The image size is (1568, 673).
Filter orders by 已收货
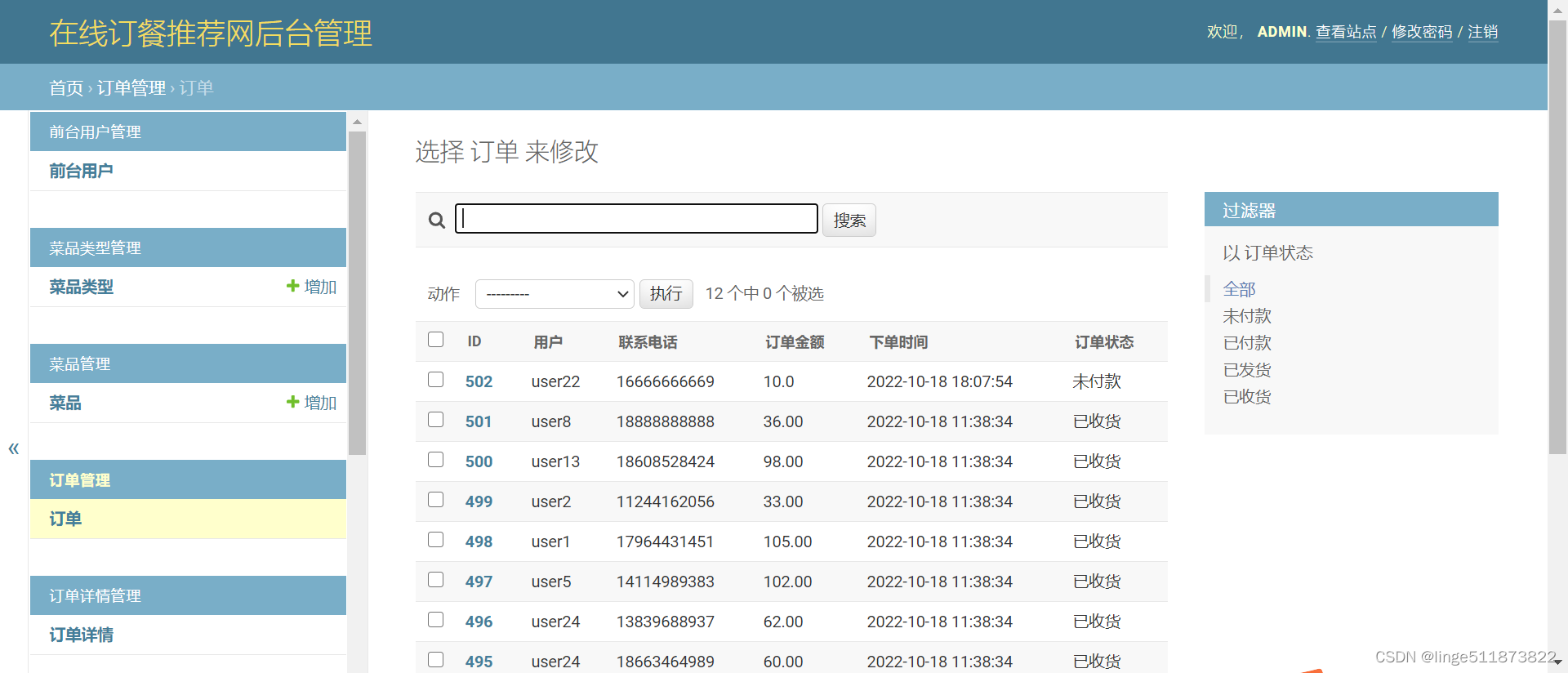(x=1247, y=397)
